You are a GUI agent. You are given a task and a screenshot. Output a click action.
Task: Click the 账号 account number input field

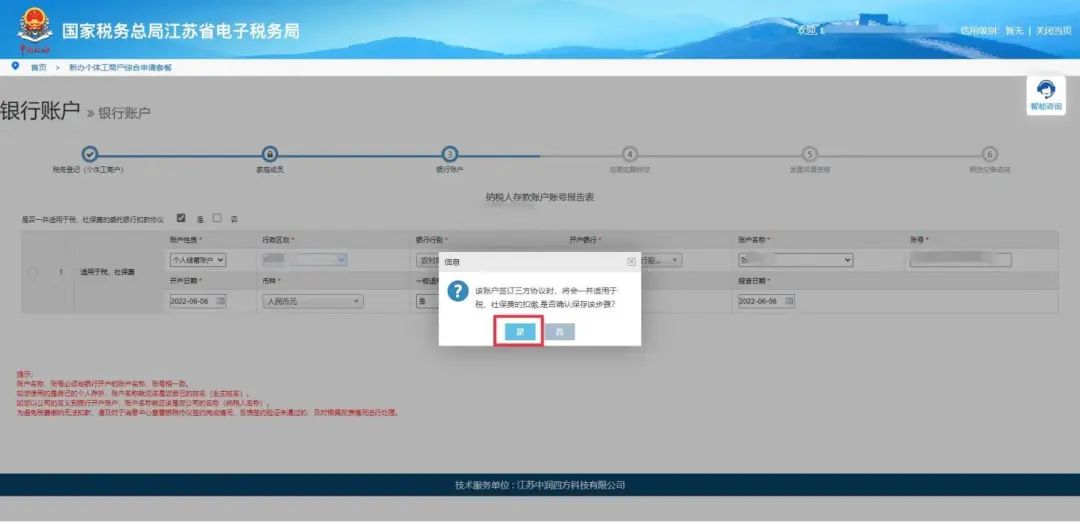click(x=961, y=260)
